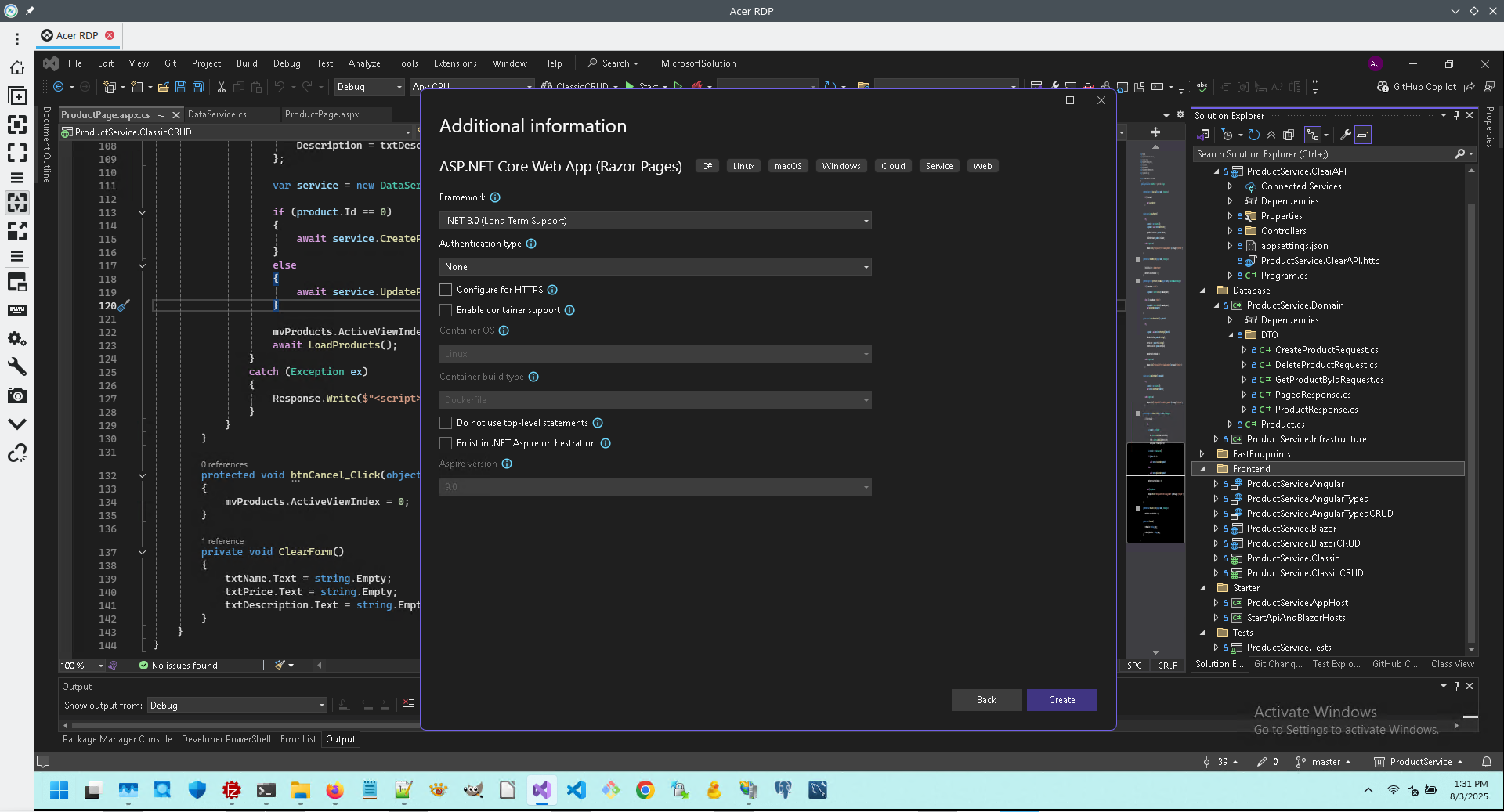Open the Authentication type dropdown

[x=656, y=267]
